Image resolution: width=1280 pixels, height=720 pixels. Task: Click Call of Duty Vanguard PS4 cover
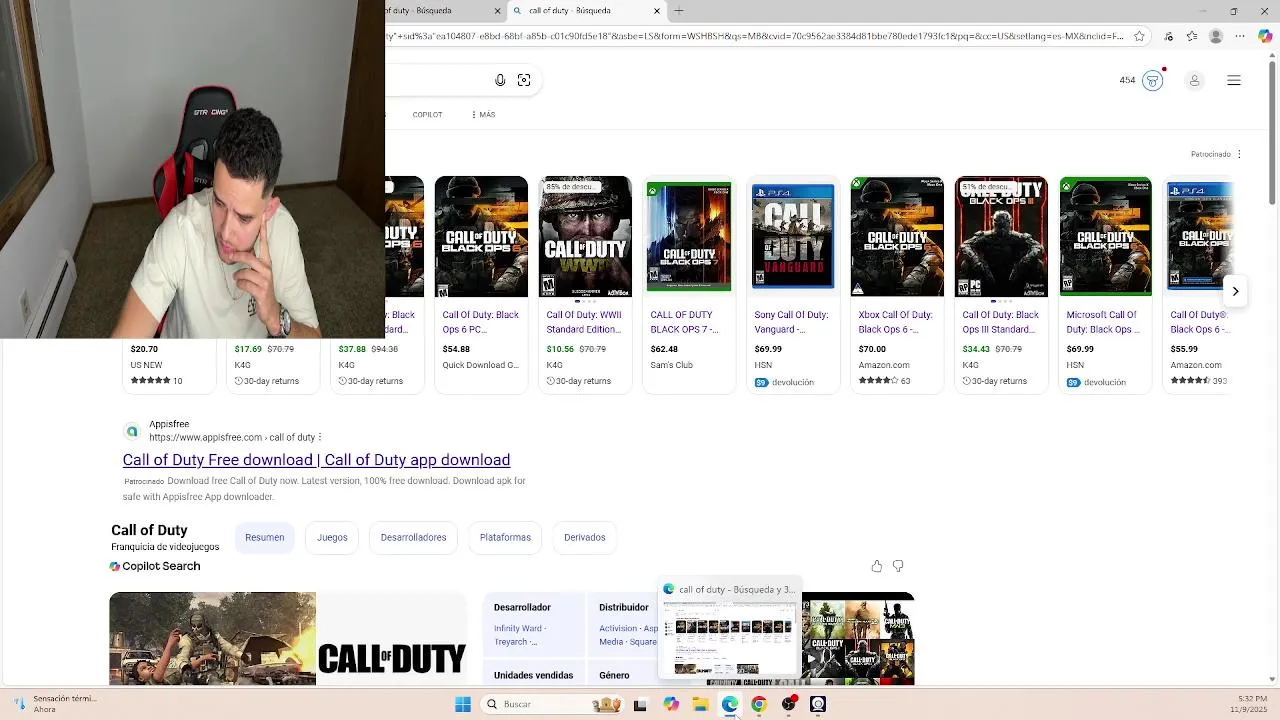click(793, 236)
